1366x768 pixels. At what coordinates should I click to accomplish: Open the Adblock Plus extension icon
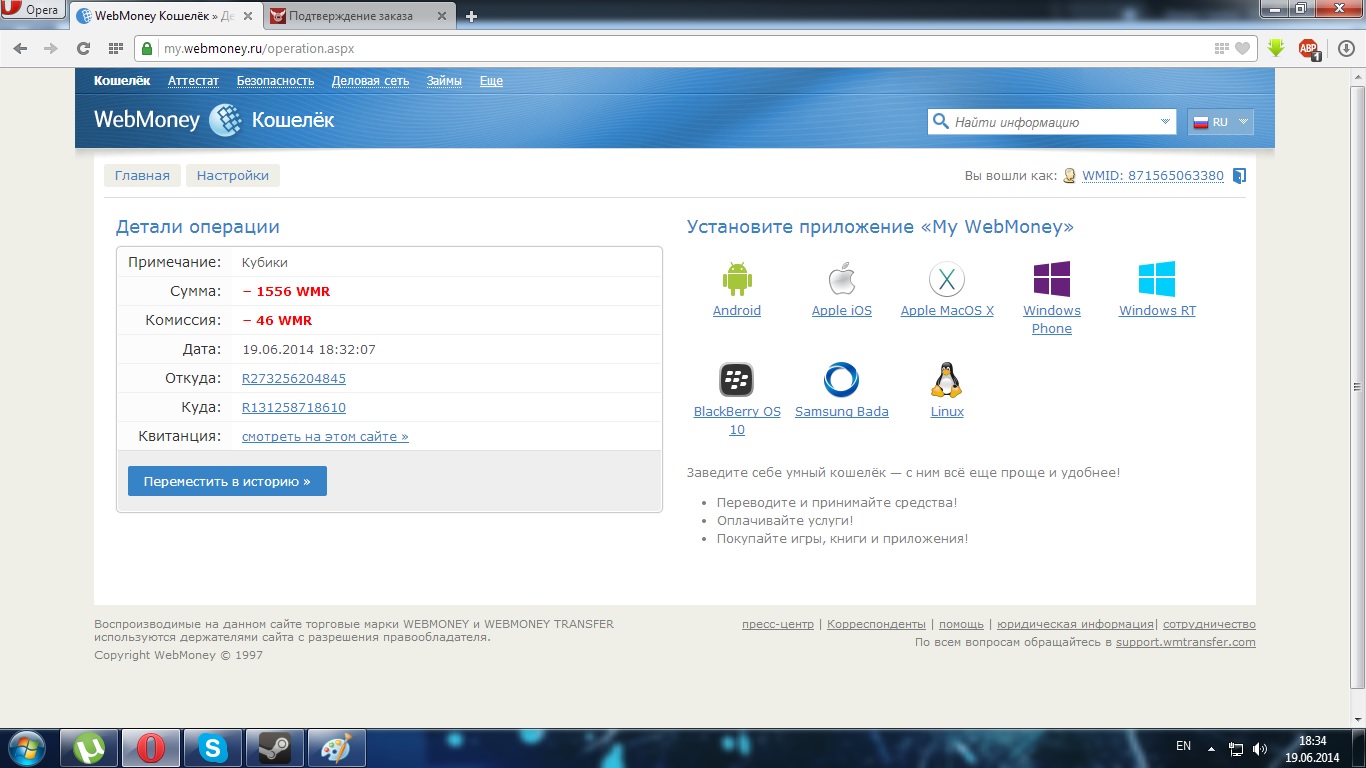[x=1308, y=48]
